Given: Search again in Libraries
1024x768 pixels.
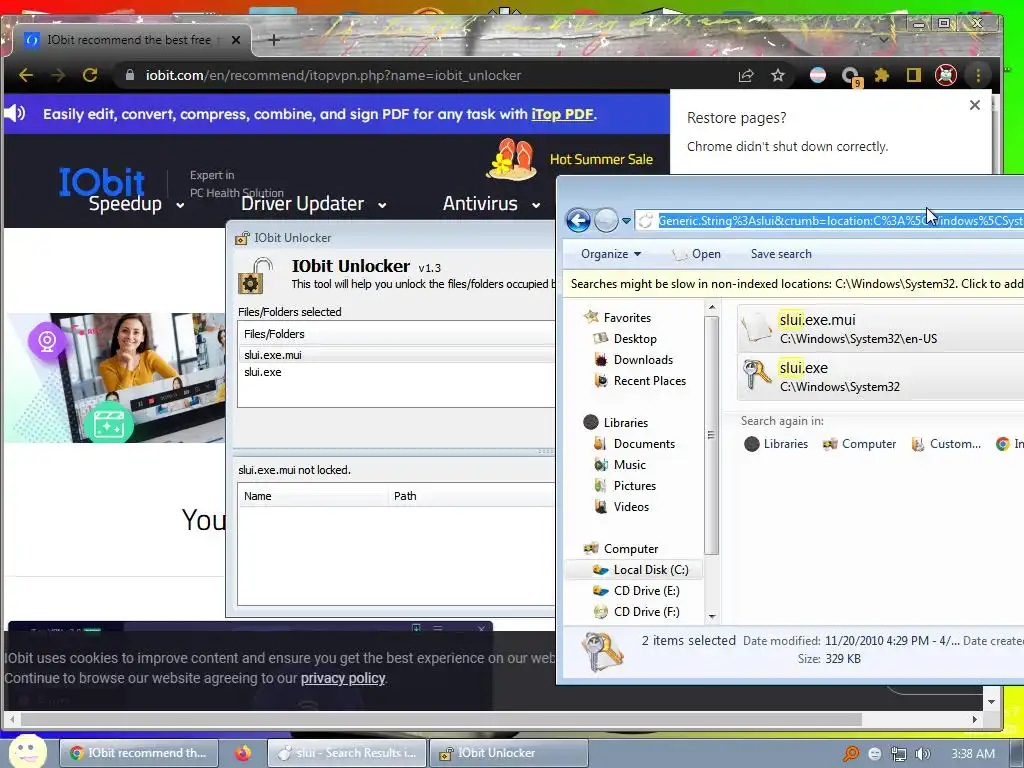Looking at the screenshot, I should (776, 444).
